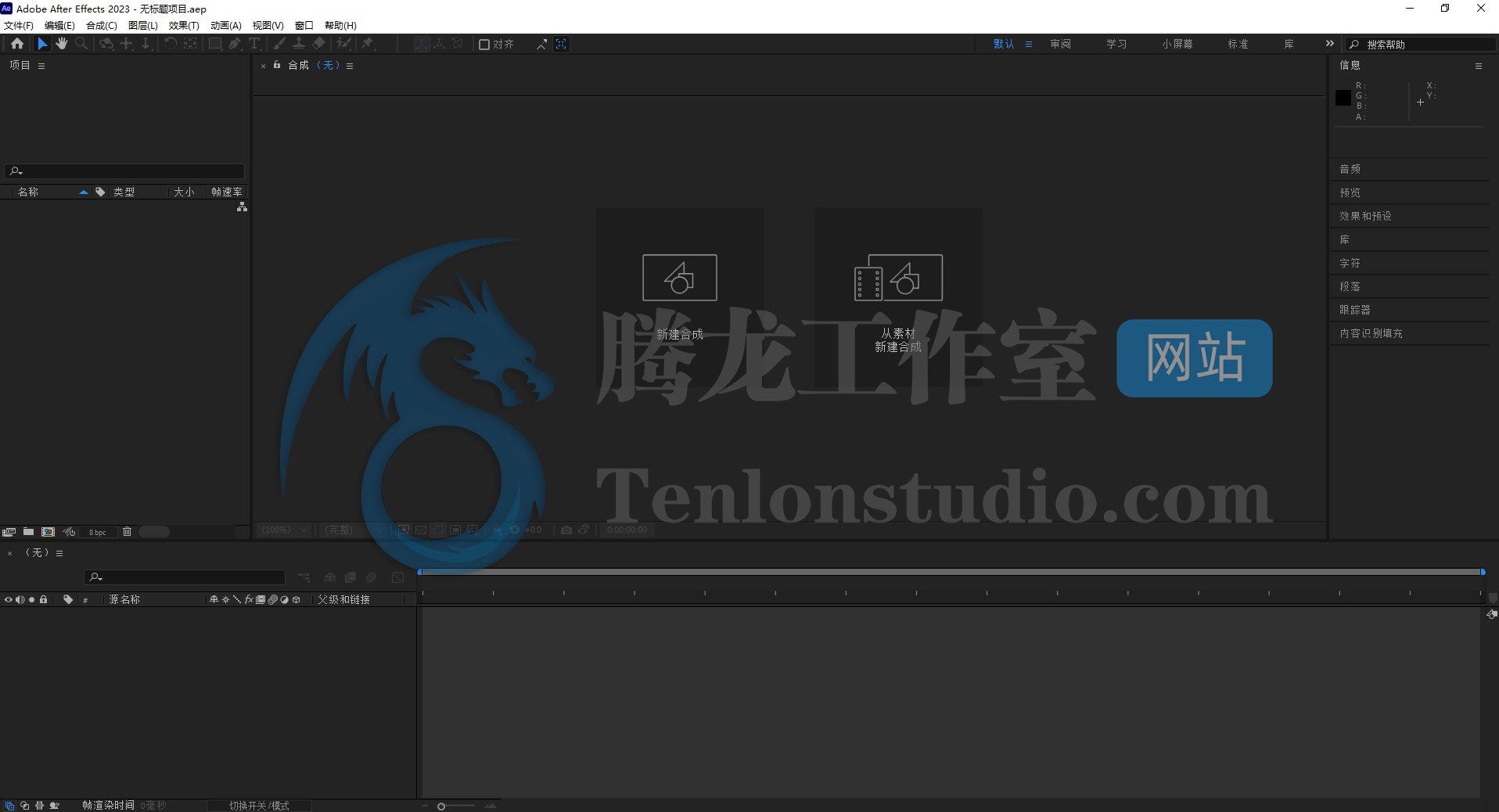Delete selected project item with trash icon
This screenshot has height=812, width=1499.
pos(127,532)
